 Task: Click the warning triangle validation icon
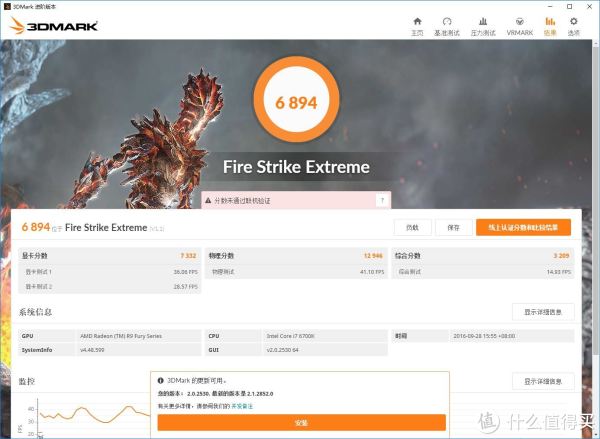point(208,201)
